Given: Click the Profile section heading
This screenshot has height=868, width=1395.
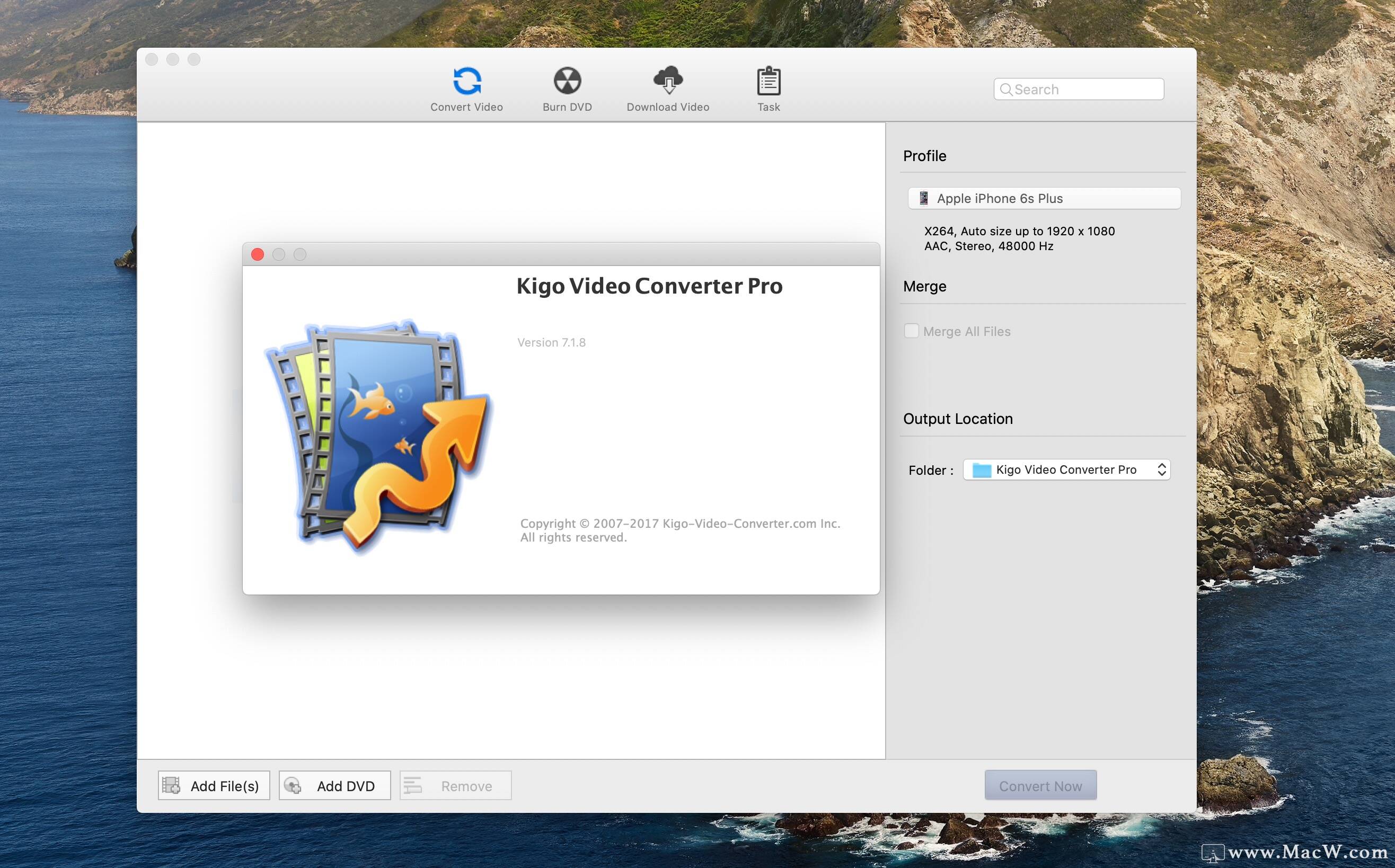Looking at the screenshot, I should point(924,156).
